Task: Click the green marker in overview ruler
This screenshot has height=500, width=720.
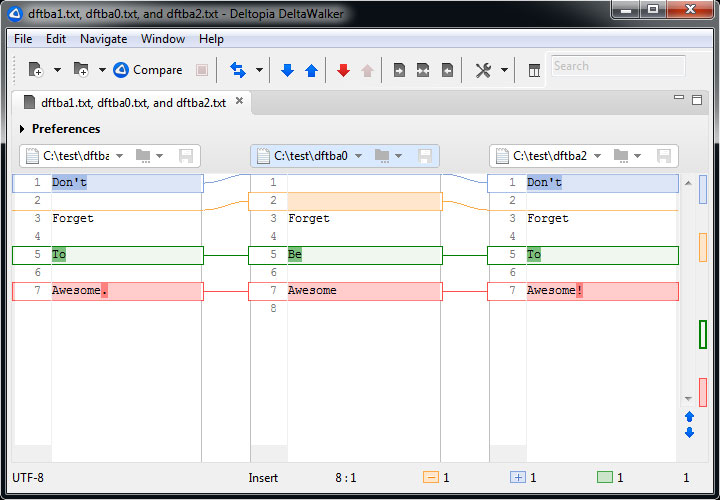Action: coord(703,334)
